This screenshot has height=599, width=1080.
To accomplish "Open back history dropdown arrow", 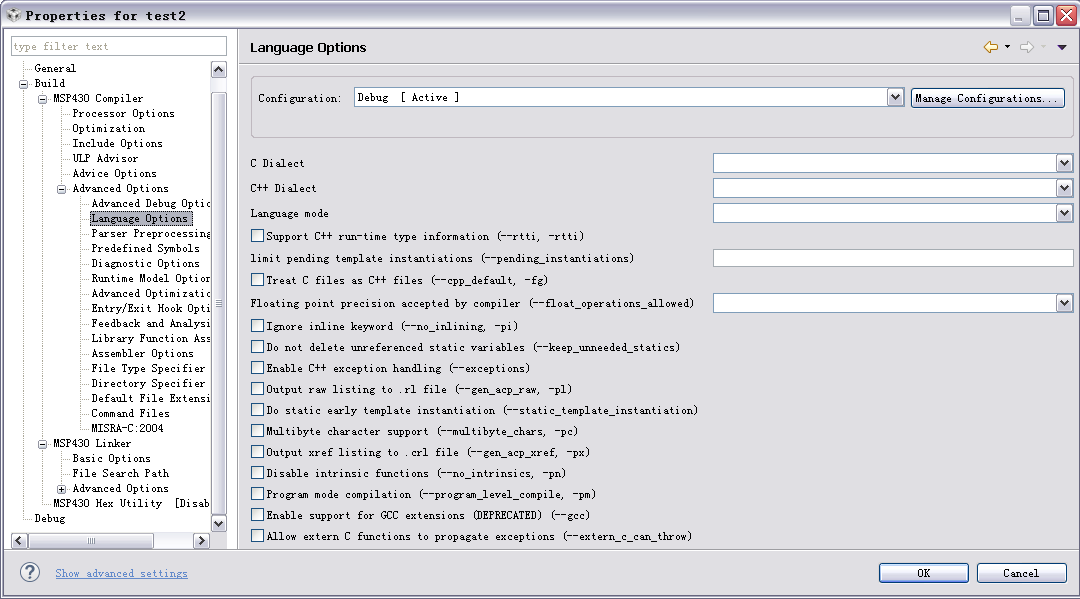I will pos(1007,47).
